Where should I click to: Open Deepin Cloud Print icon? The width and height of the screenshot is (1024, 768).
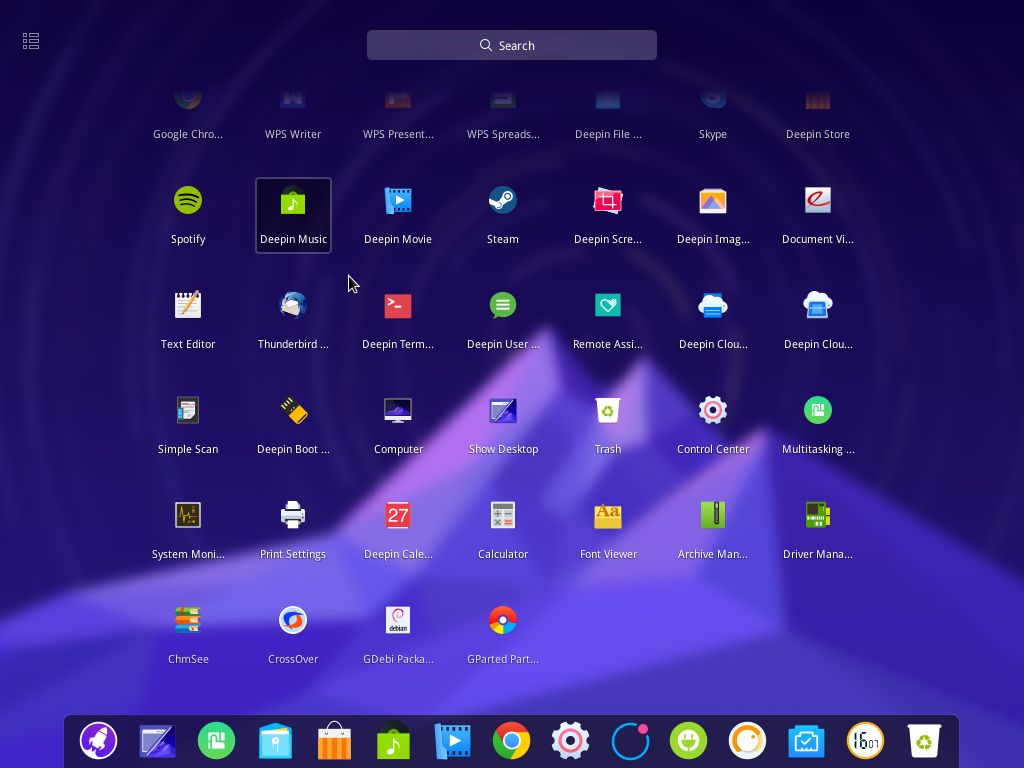coord(712,305)
